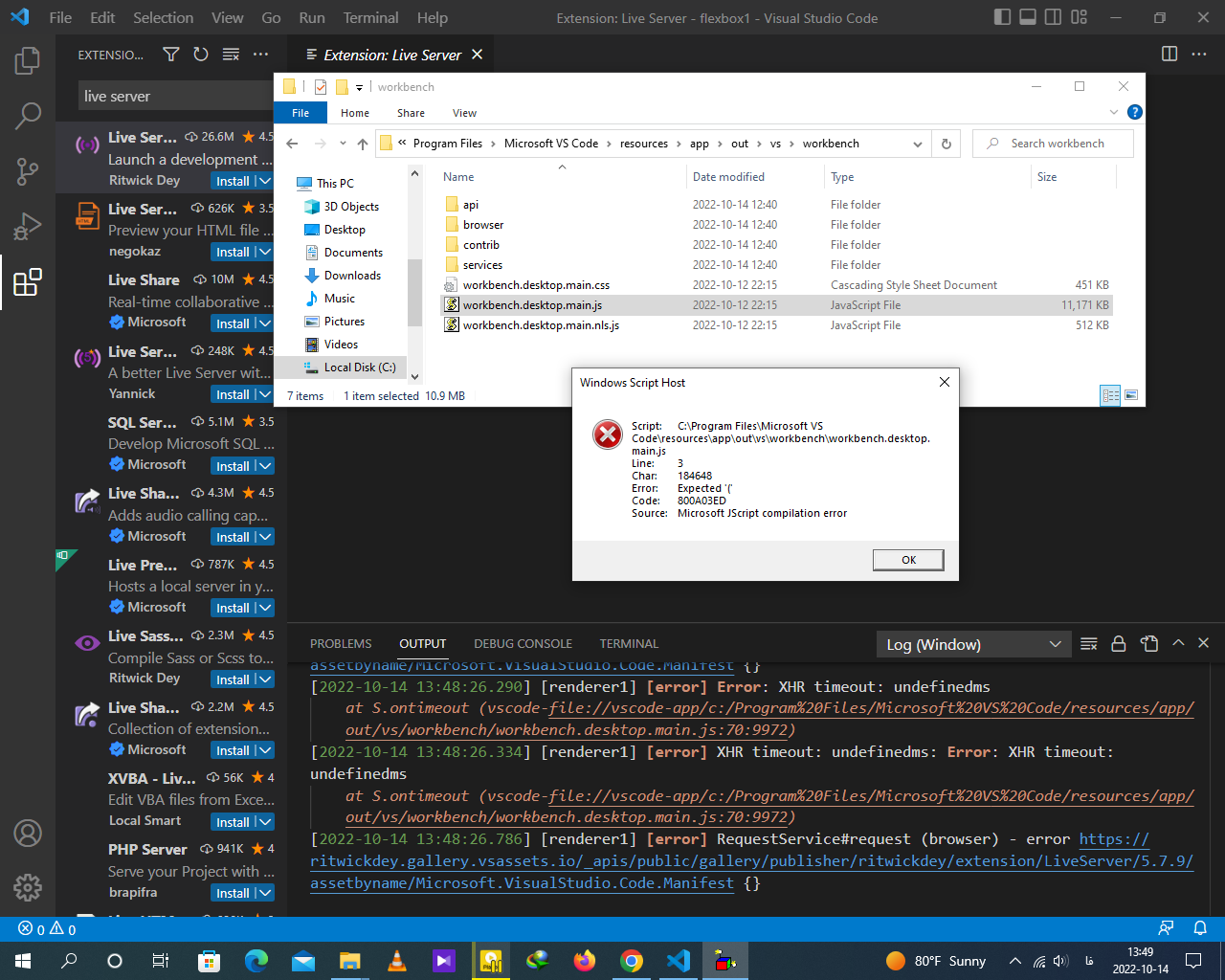The image size is (1225, 980).
Task: Open Quick Access Toolbar customize dropdown
Action: 360,87
